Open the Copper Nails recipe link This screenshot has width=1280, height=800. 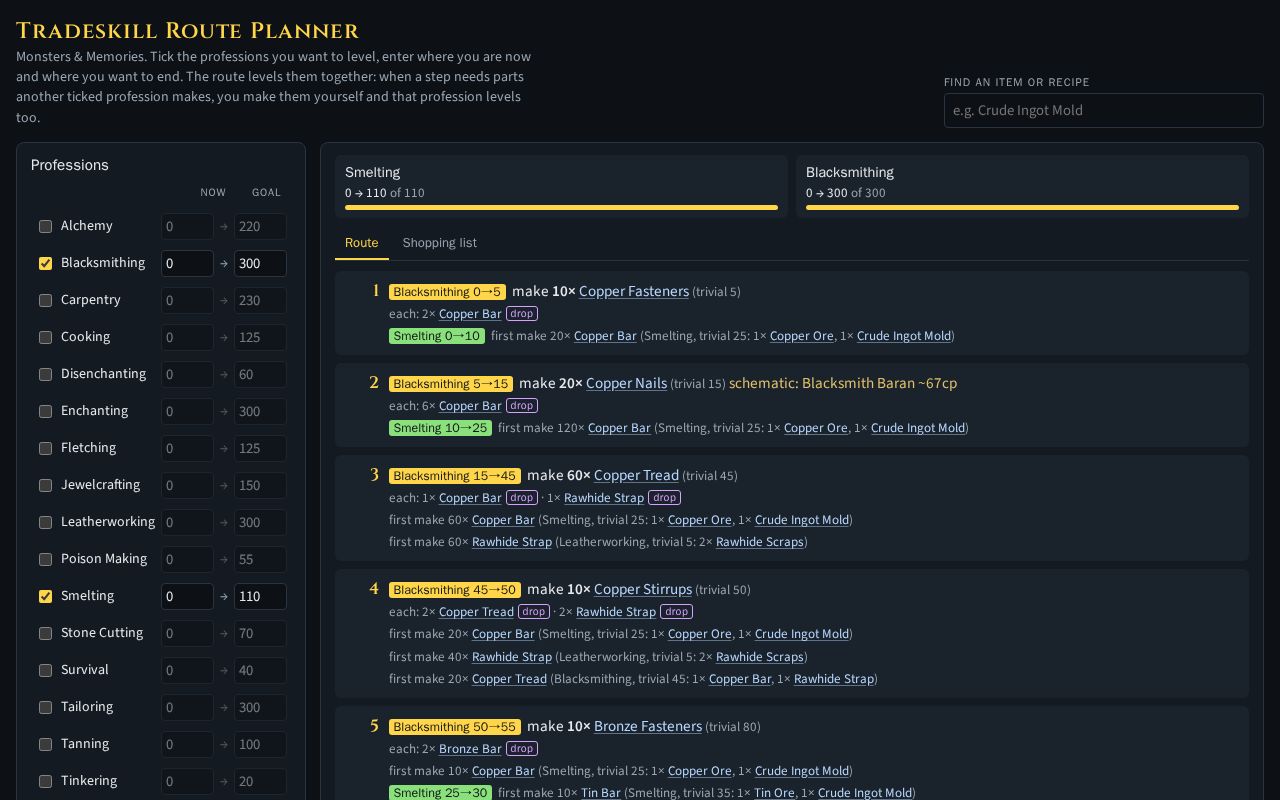pos(626,383)
